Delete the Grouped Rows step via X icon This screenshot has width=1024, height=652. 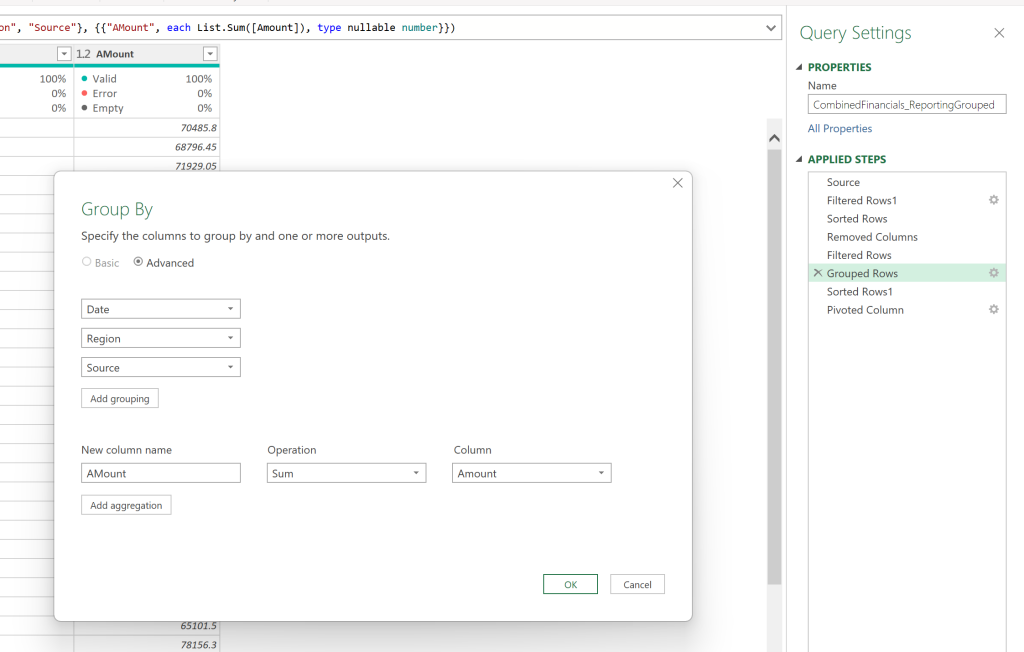[818, 273]
